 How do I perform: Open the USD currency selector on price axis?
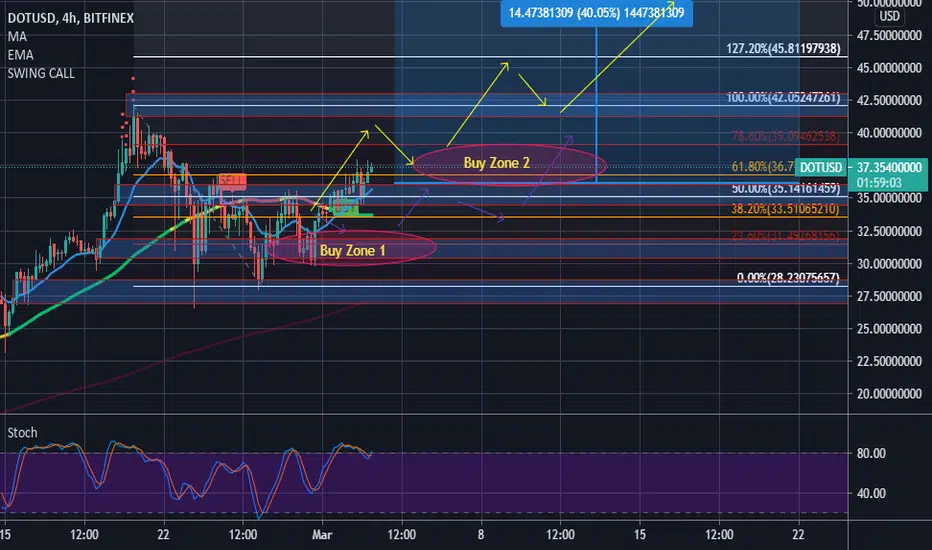889,16
